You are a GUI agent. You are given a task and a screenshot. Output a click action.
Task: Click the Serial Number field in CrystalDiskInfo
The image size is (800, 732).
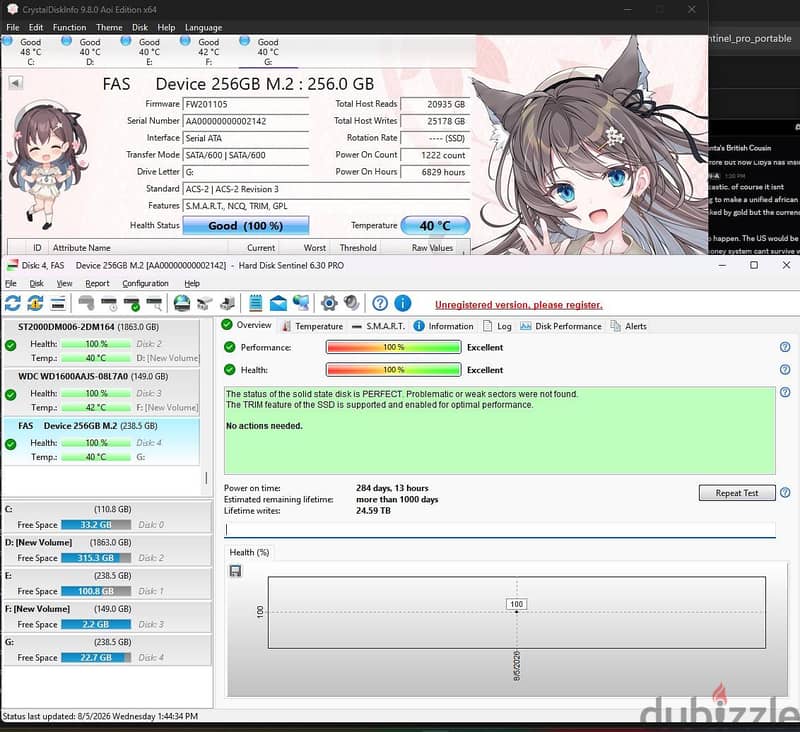(246, 121)
